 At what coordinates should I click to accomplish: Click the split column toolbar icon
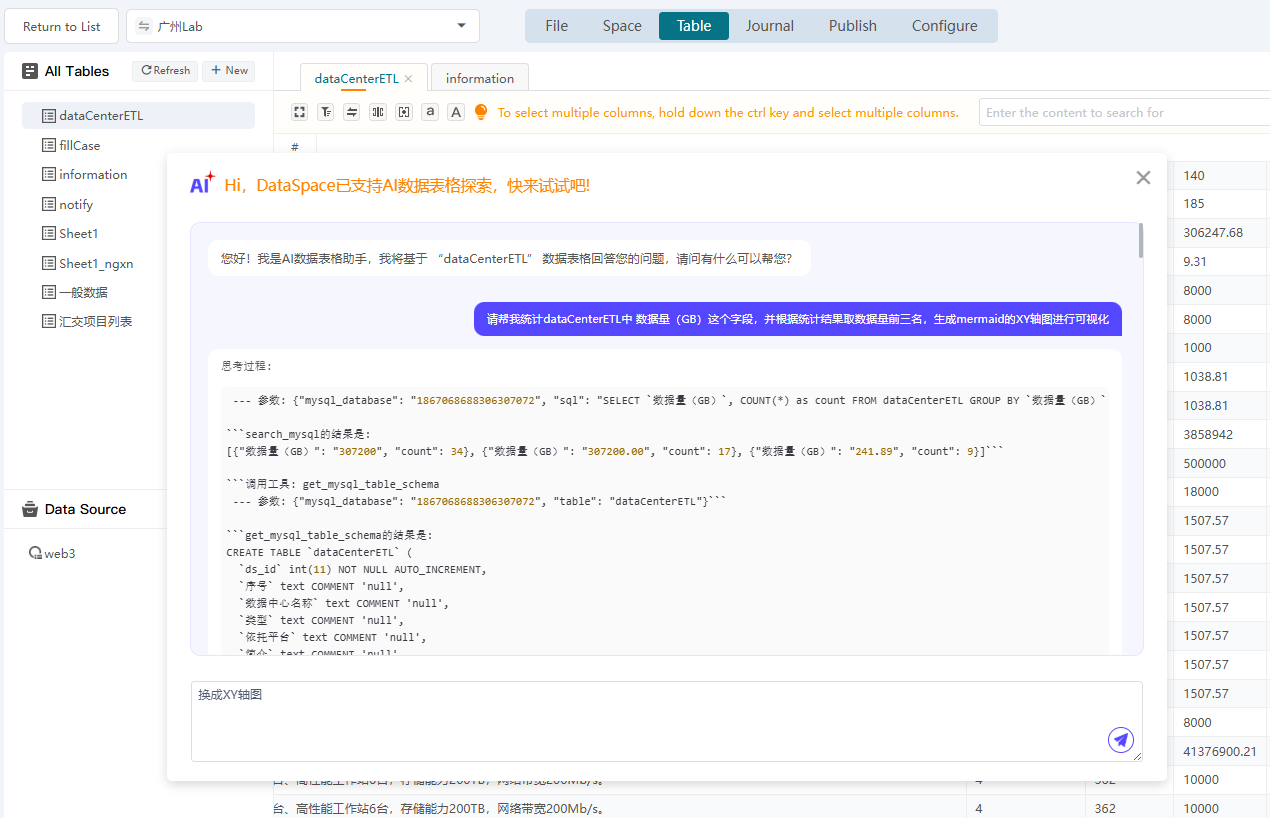pos(377,112)
